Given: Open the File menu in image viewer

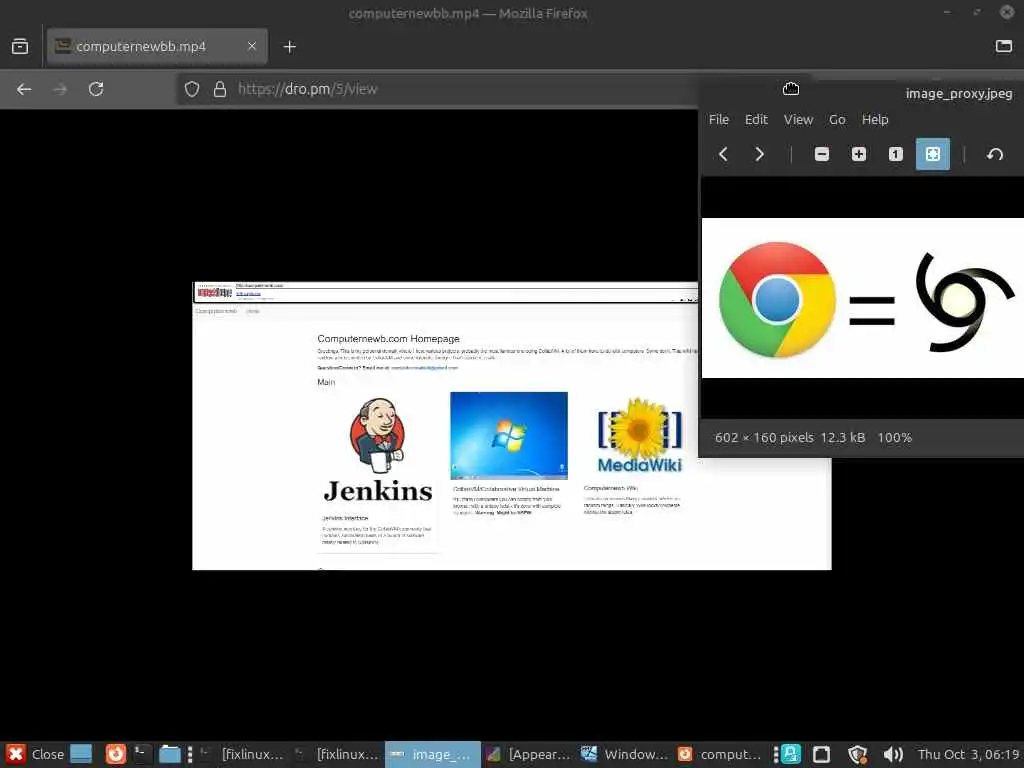Looking at the screenshot, I should click(718, 120).
